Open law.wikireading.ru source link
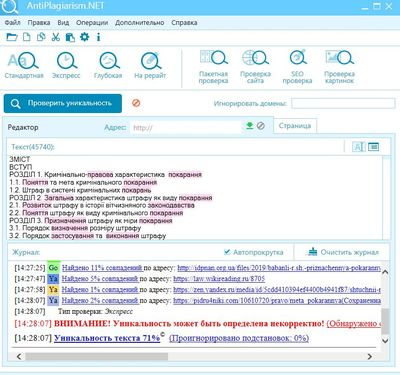Screen dimensions: 400x375 point(219,279)
